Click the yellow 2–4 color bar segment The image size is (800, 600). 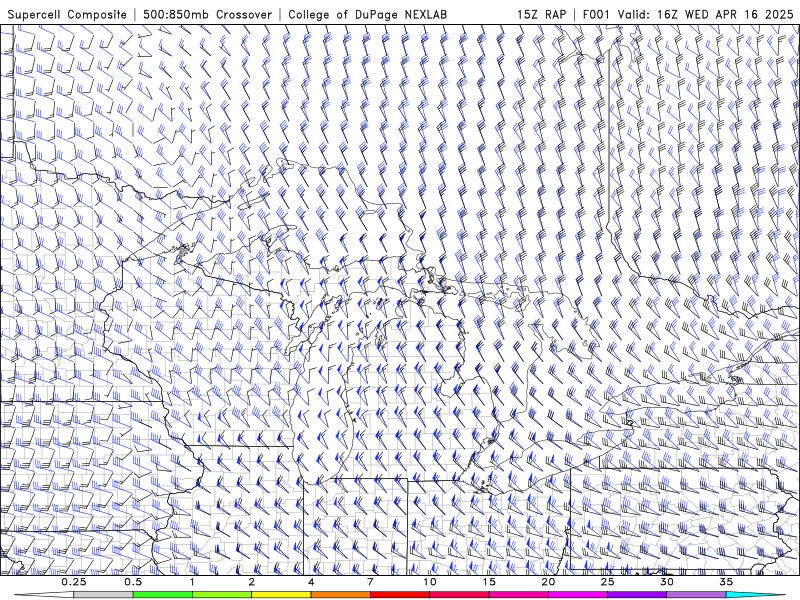coord(281,595)
